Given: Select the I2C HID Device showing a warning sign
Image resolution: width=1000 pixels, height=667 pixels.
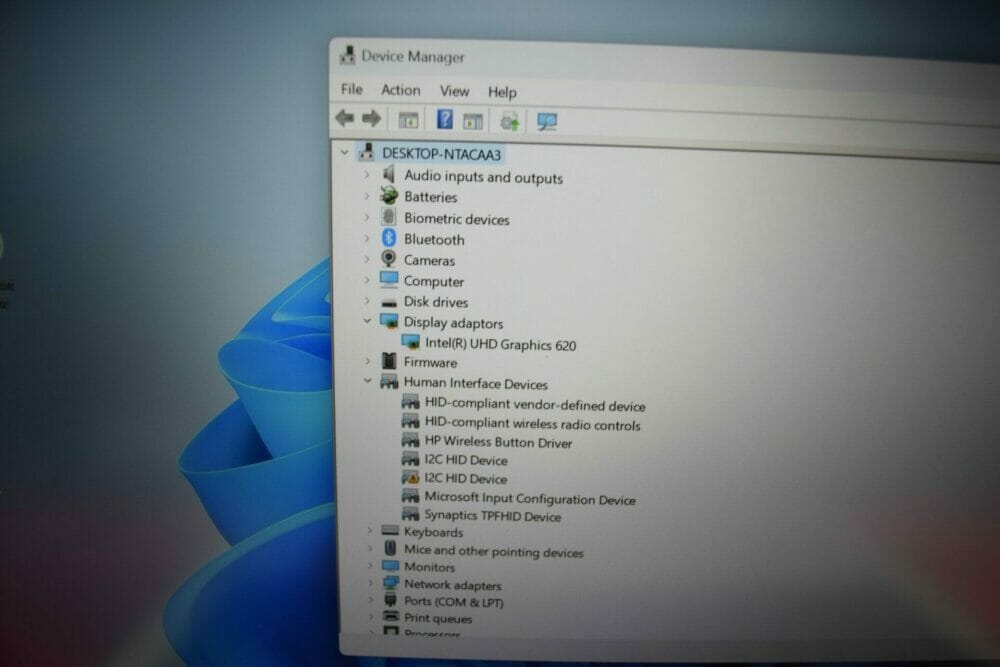Looking at the screenshot, I should coord(466,478).
